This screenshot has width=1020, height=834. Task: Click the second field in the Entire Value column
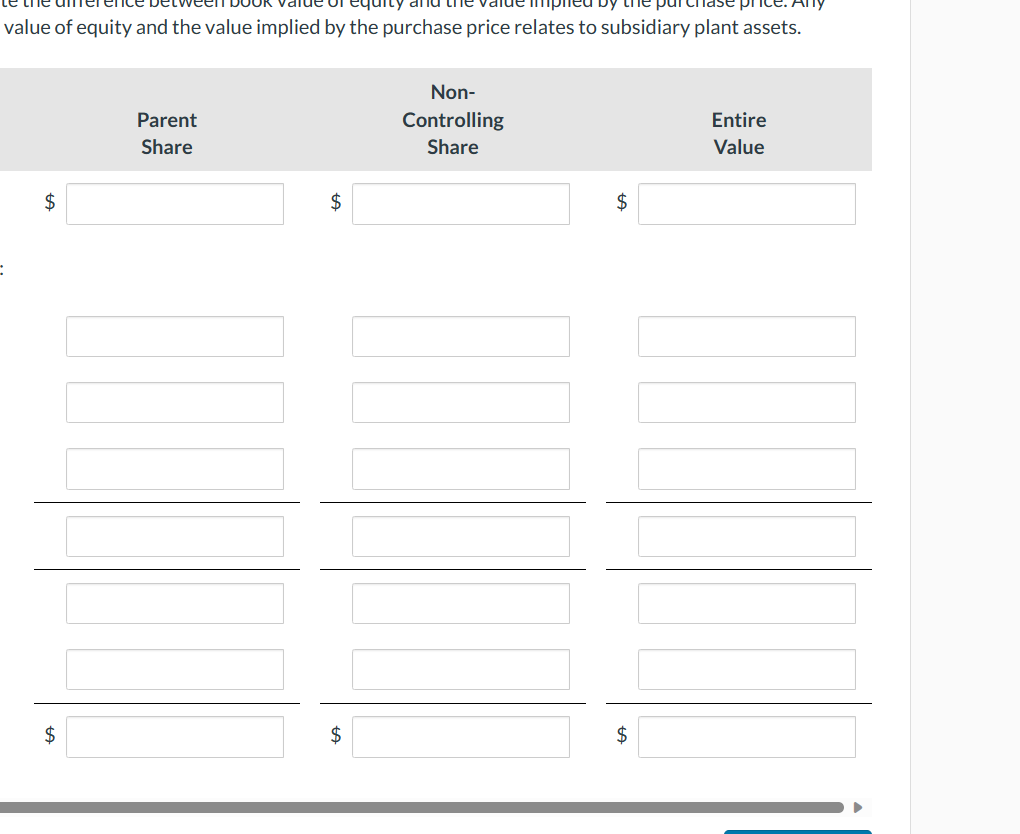tap(746, 402)
